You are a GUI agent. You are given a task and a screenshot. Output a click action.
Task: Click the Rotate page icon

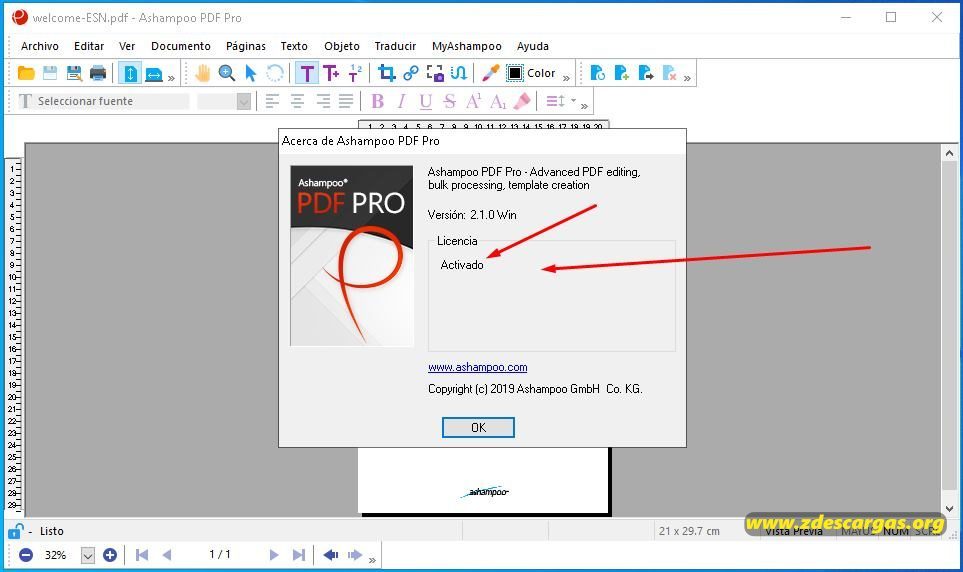[x=597, y=73]
